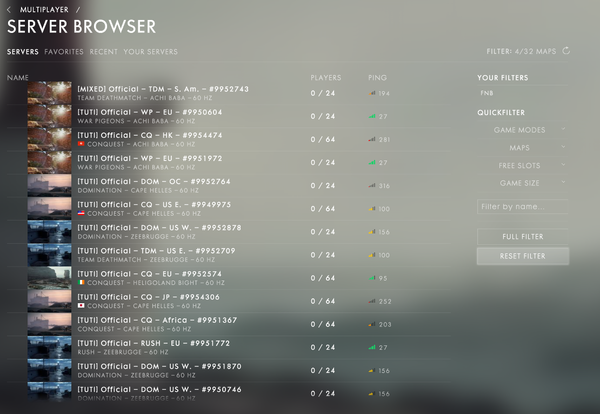Click the refresh icon next to Filter maps
600x414 pixels.
pos(566,51)
